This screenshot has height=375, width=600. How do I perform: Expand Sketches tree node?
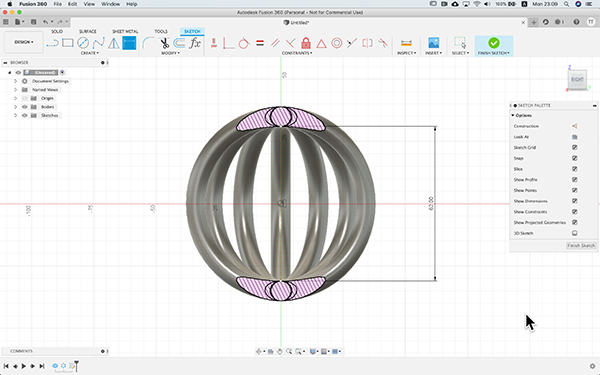tap(16, 115)
